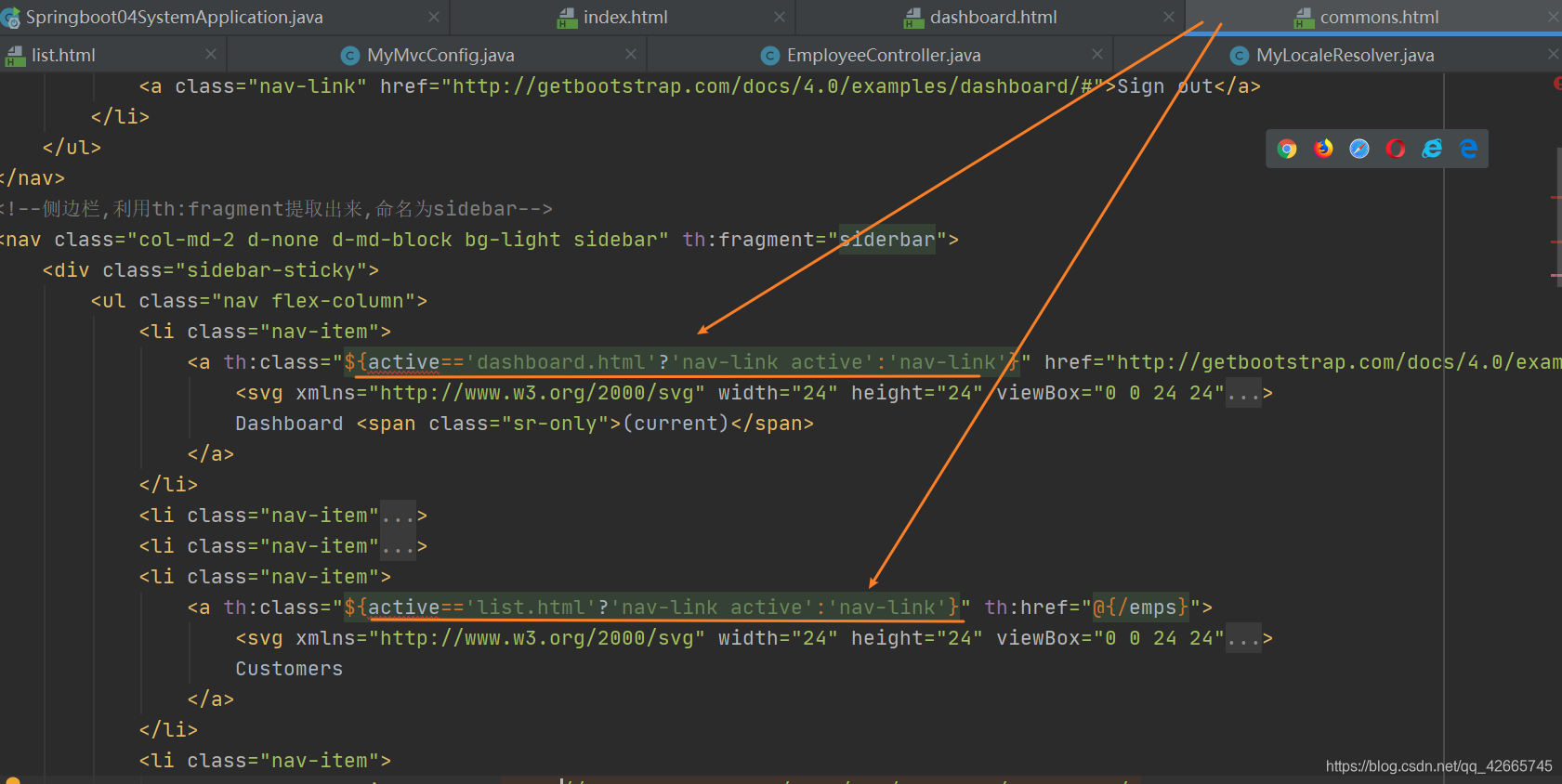The image size is (1562, 784).
Task: Open preview in Chrome browser icon
Action: click(x=1287, y=149)
